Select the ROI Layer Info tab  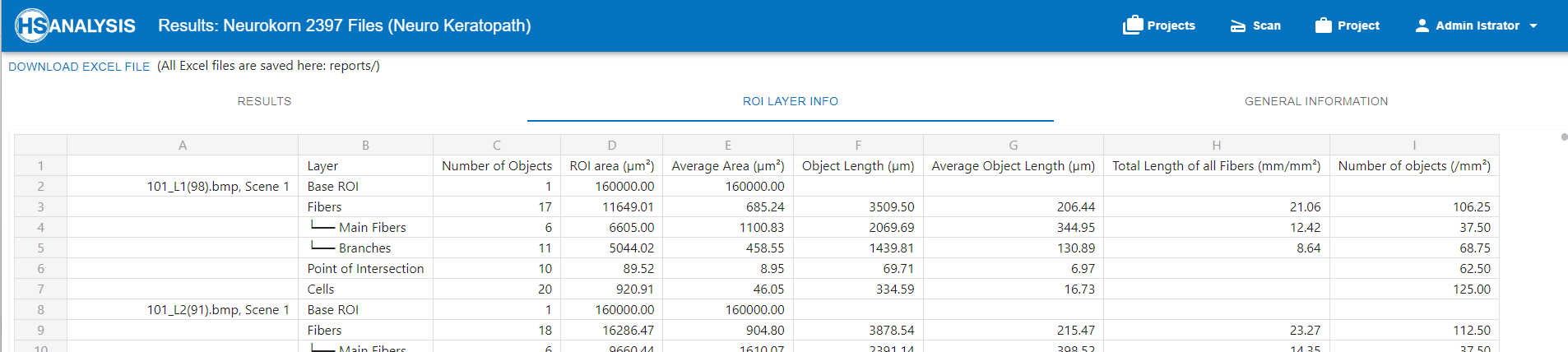pos(790,101)
